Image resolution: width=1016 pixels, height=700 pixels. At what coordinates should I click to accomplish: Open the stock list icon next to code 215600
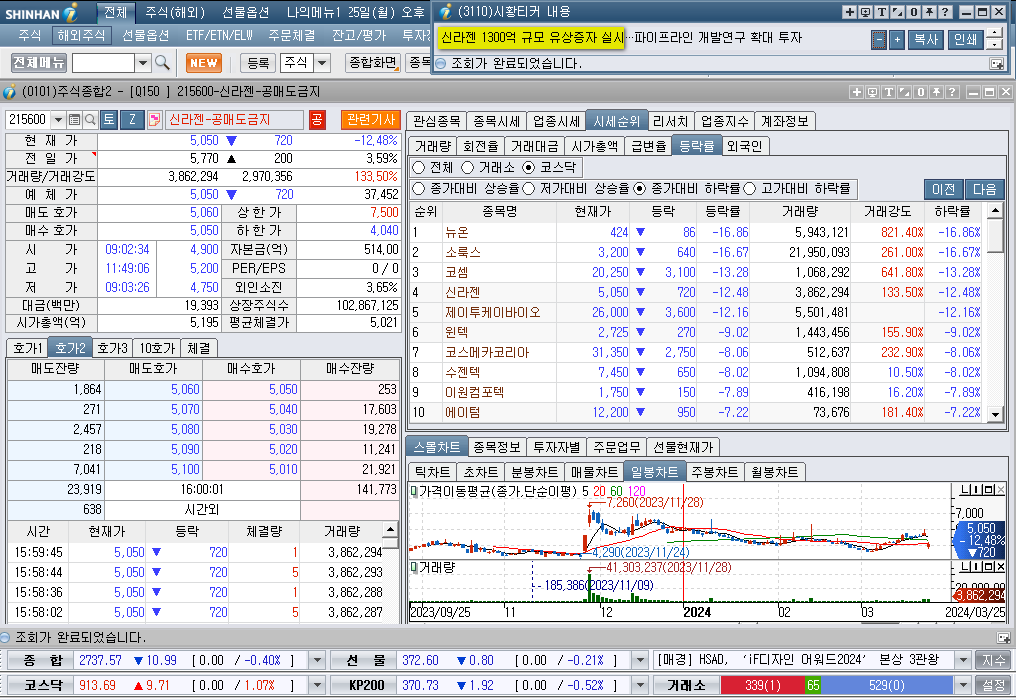coord(75,119)
